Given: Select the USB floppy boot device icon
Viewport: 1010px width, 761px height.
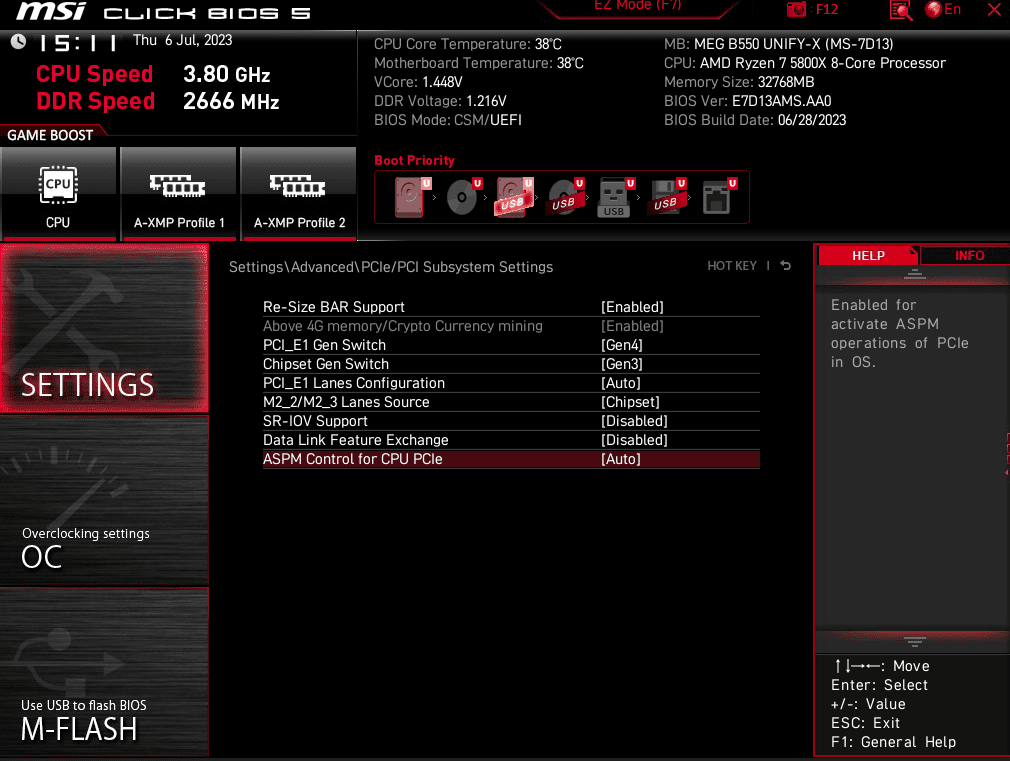Looking at the screenshot, I should (668, 197).
